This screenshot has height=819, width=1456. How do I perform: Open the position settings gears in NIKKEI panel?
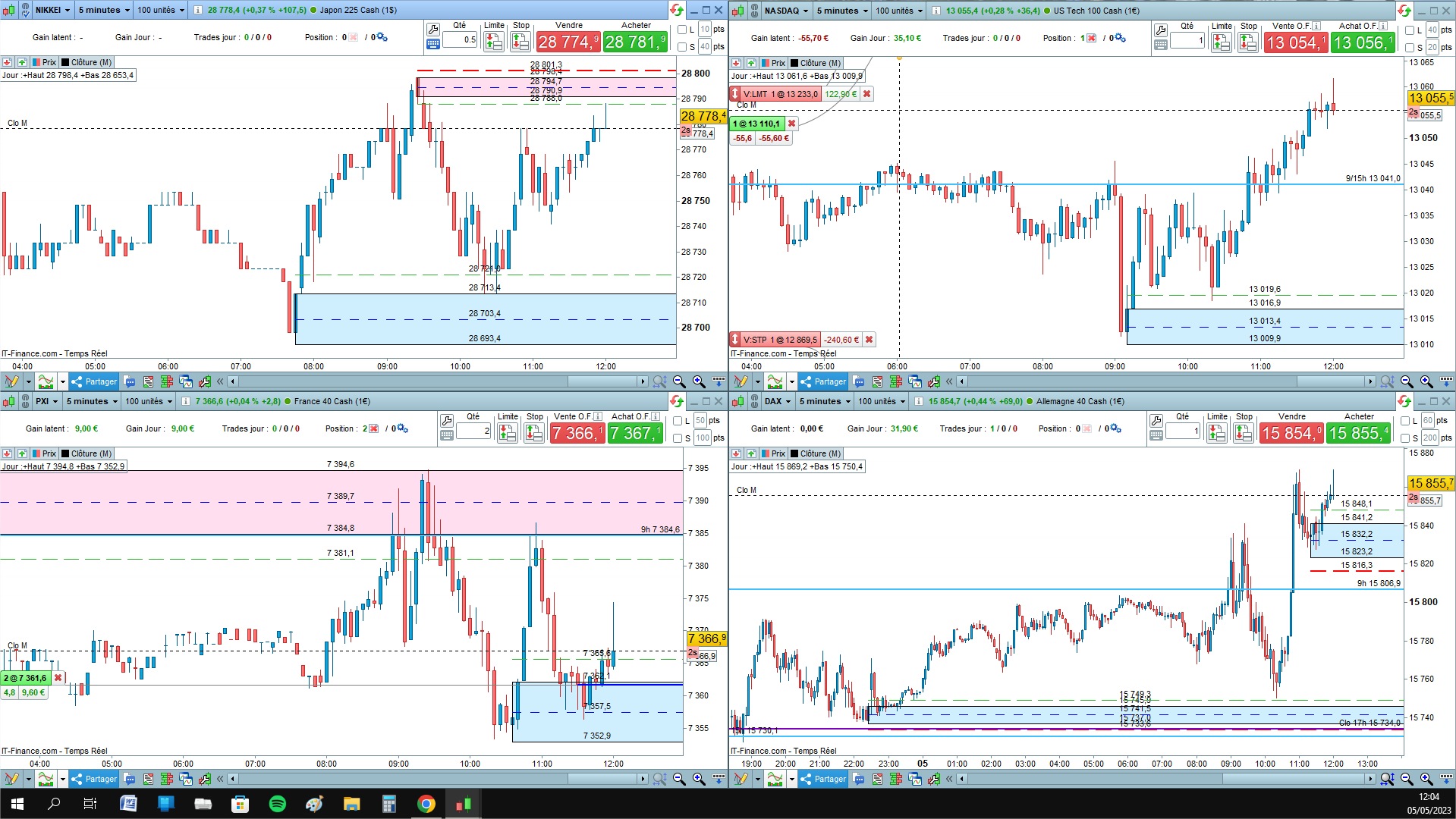click(382, 37)
